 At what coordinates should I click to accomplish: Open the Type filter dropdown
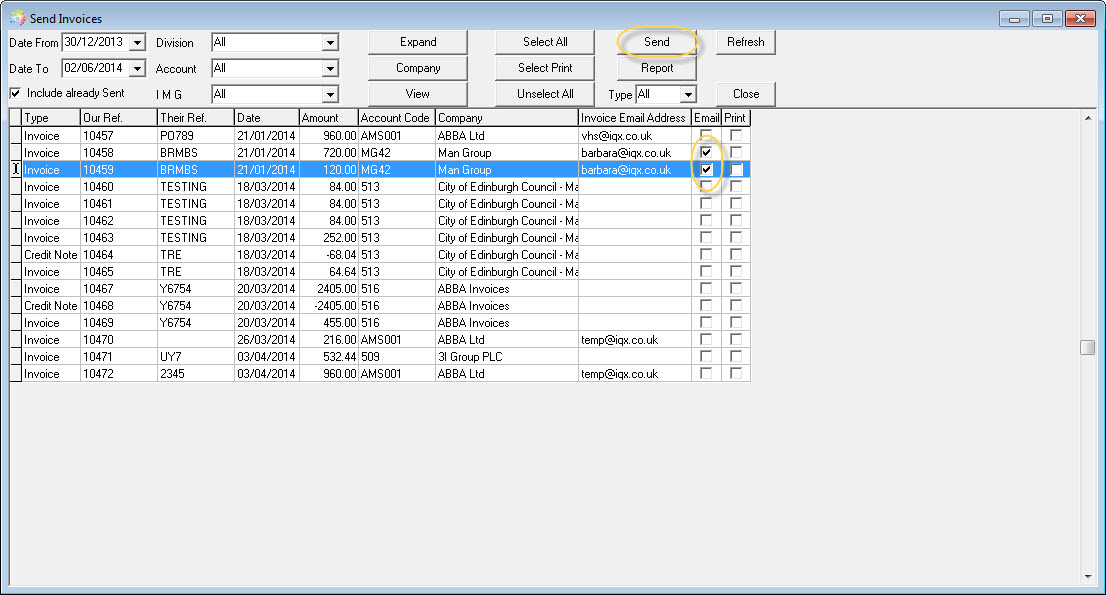pos(688,94)
